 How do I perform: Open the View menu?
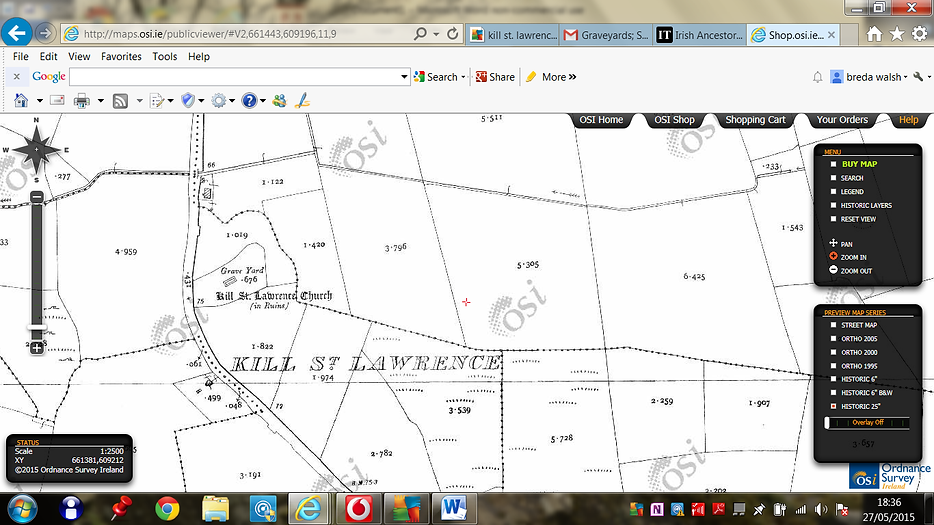click(x=79, y=57)
